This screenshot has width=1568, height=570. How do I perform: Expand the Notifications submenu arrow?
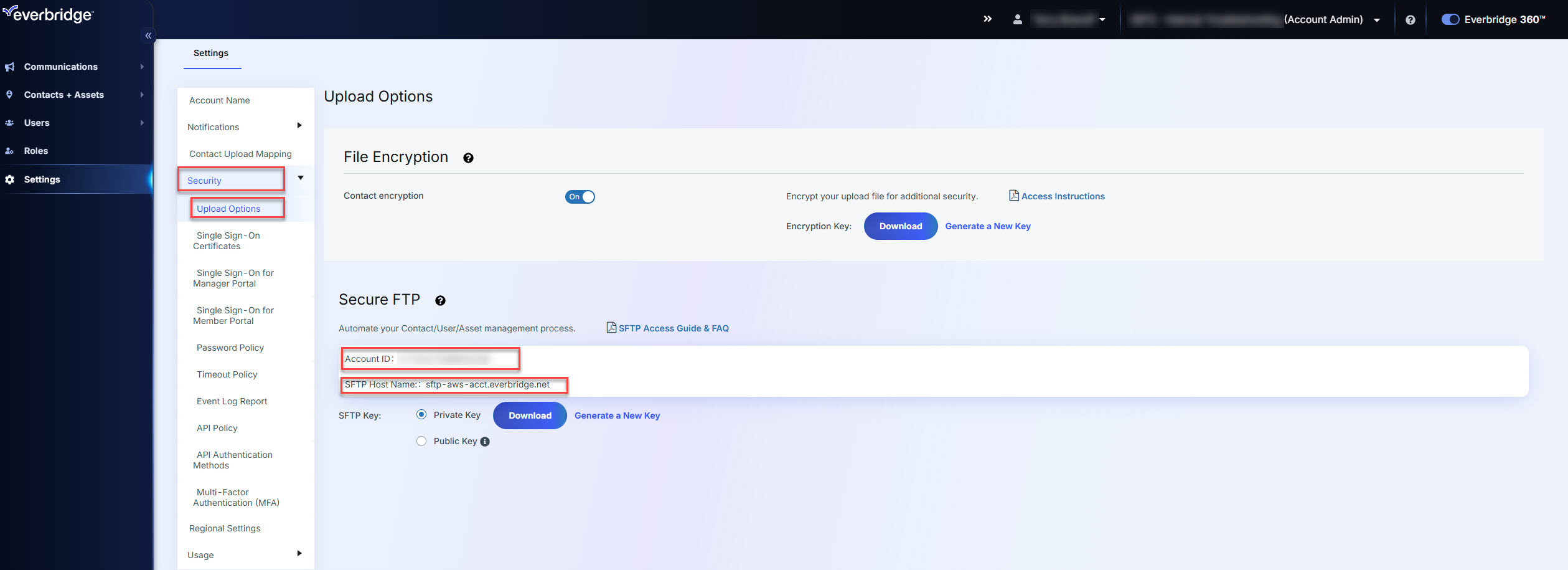[299, 126]
